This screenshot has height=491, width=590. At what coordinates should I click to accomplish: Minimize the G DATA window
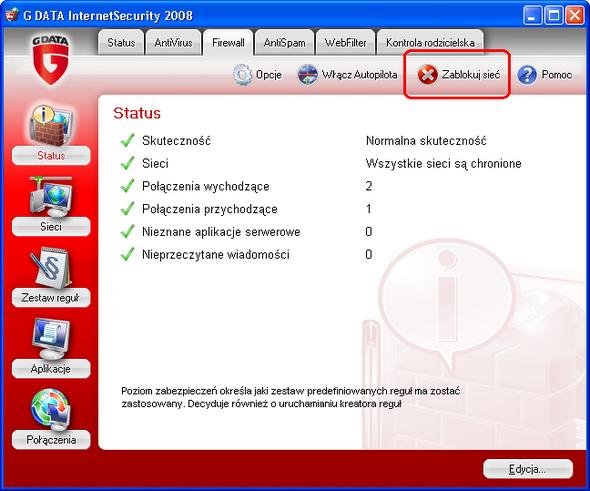pos(532,15)
